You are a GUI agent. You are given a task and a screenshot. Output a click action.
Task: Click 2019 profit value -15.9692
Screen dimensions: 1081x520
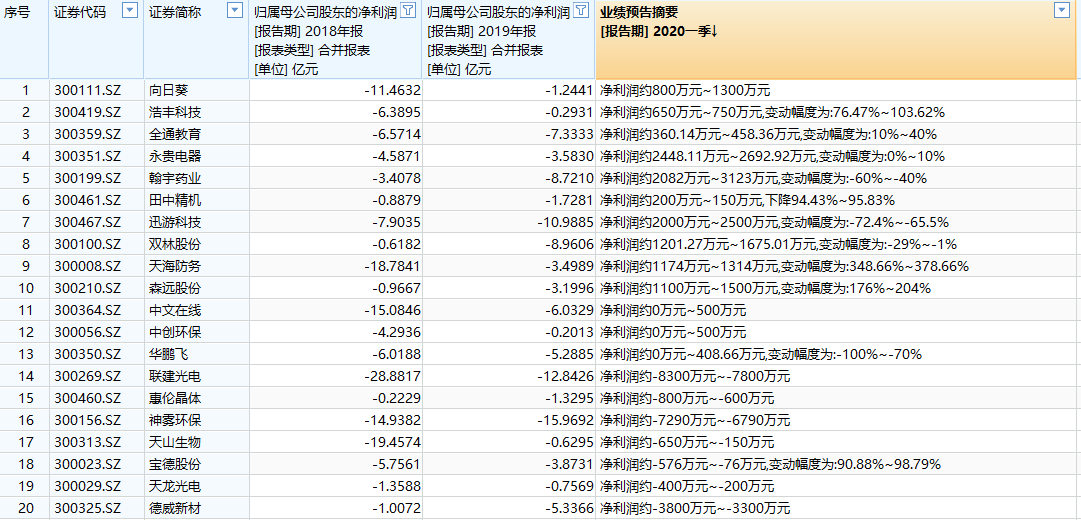click(565, 421)
